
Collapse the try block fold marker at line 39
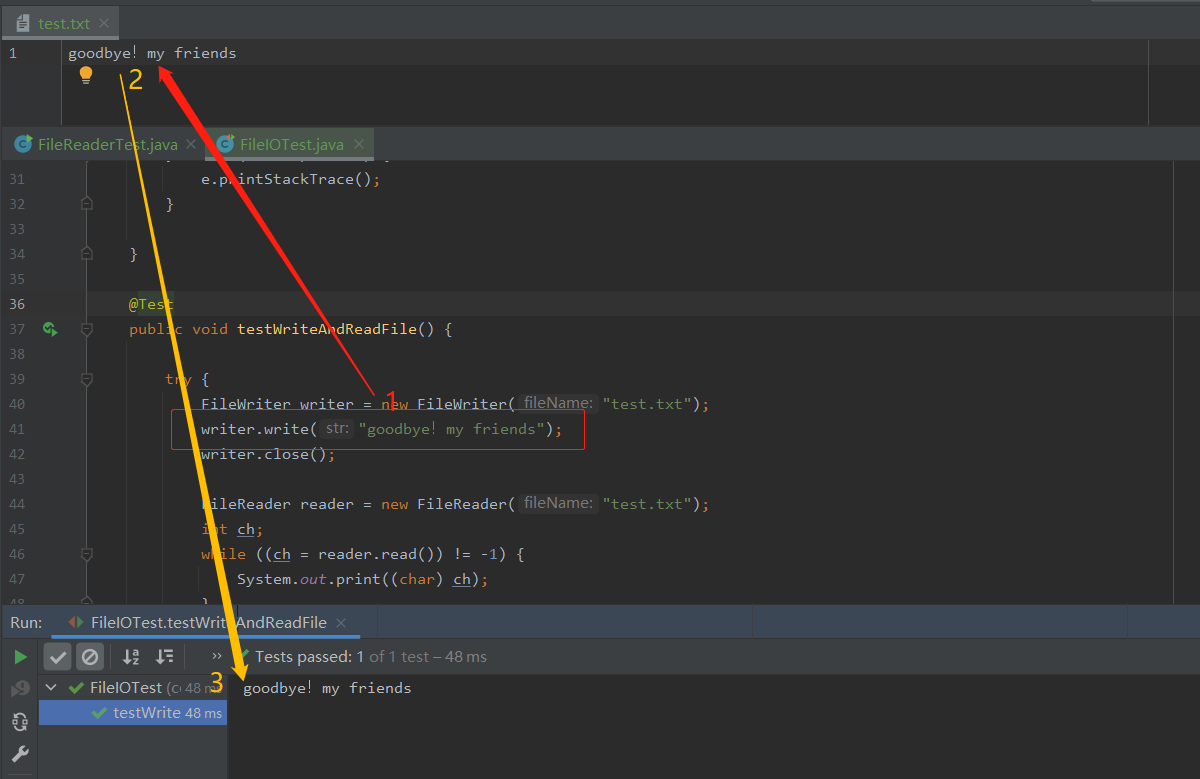coord(87,379)
